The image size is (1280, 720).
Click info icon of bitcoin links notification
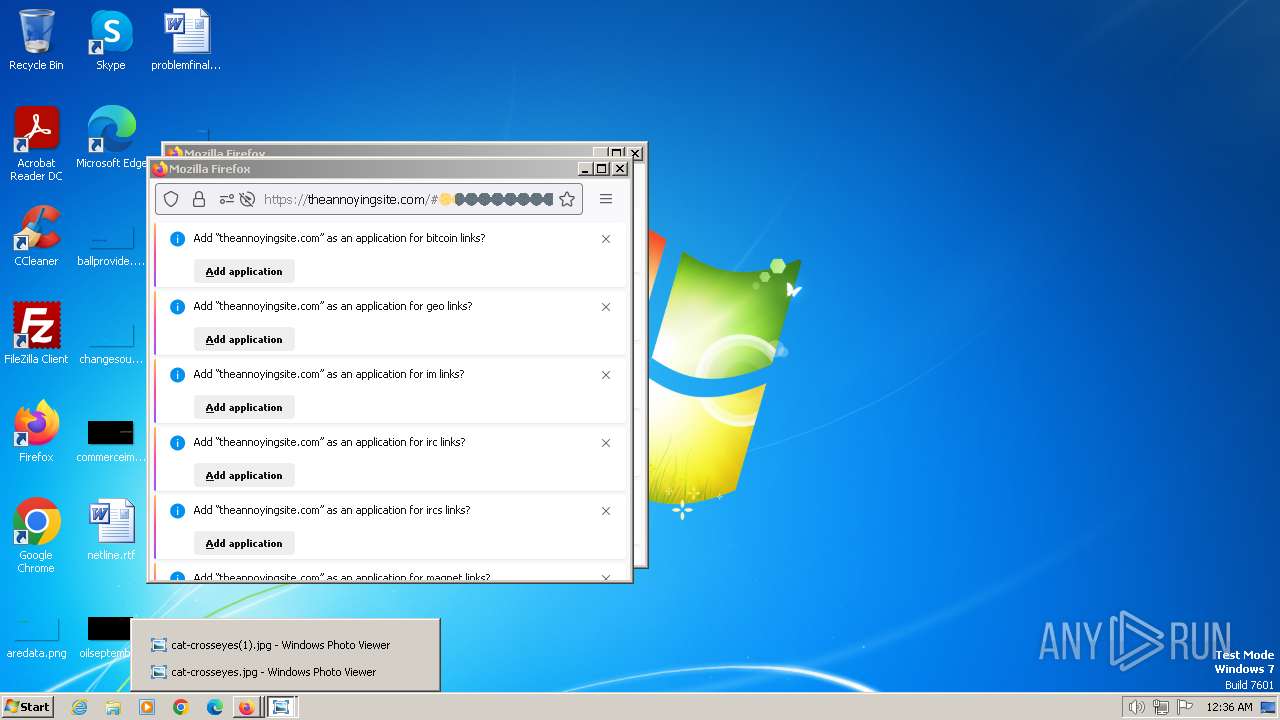pyautogui.click(x=177, y=239)
